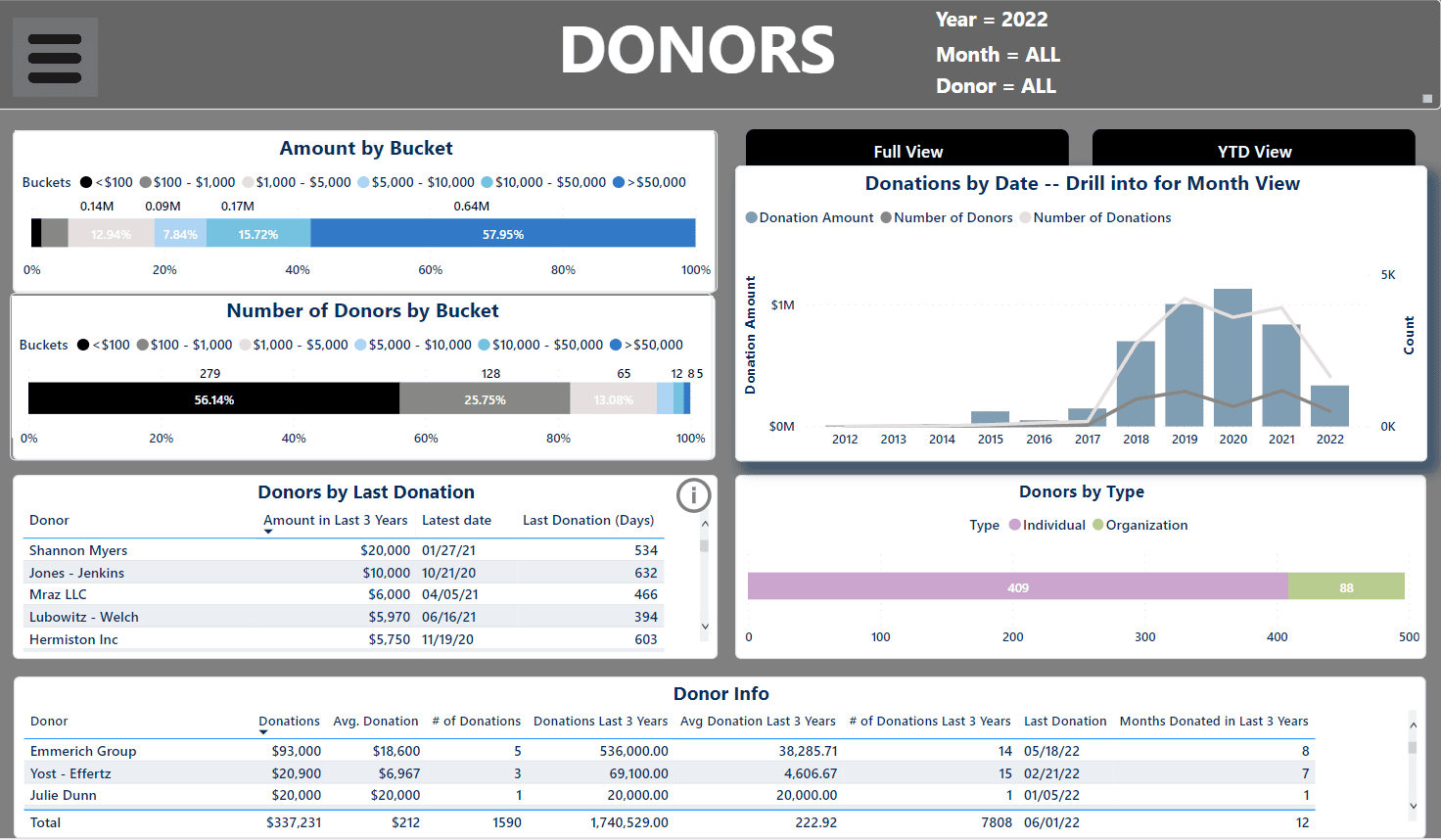This screenshot has width=1441, height=840.
Task: Click the 2021 bar in Donations by Date
Action: pyautogui.click(x=1281, y=375)
